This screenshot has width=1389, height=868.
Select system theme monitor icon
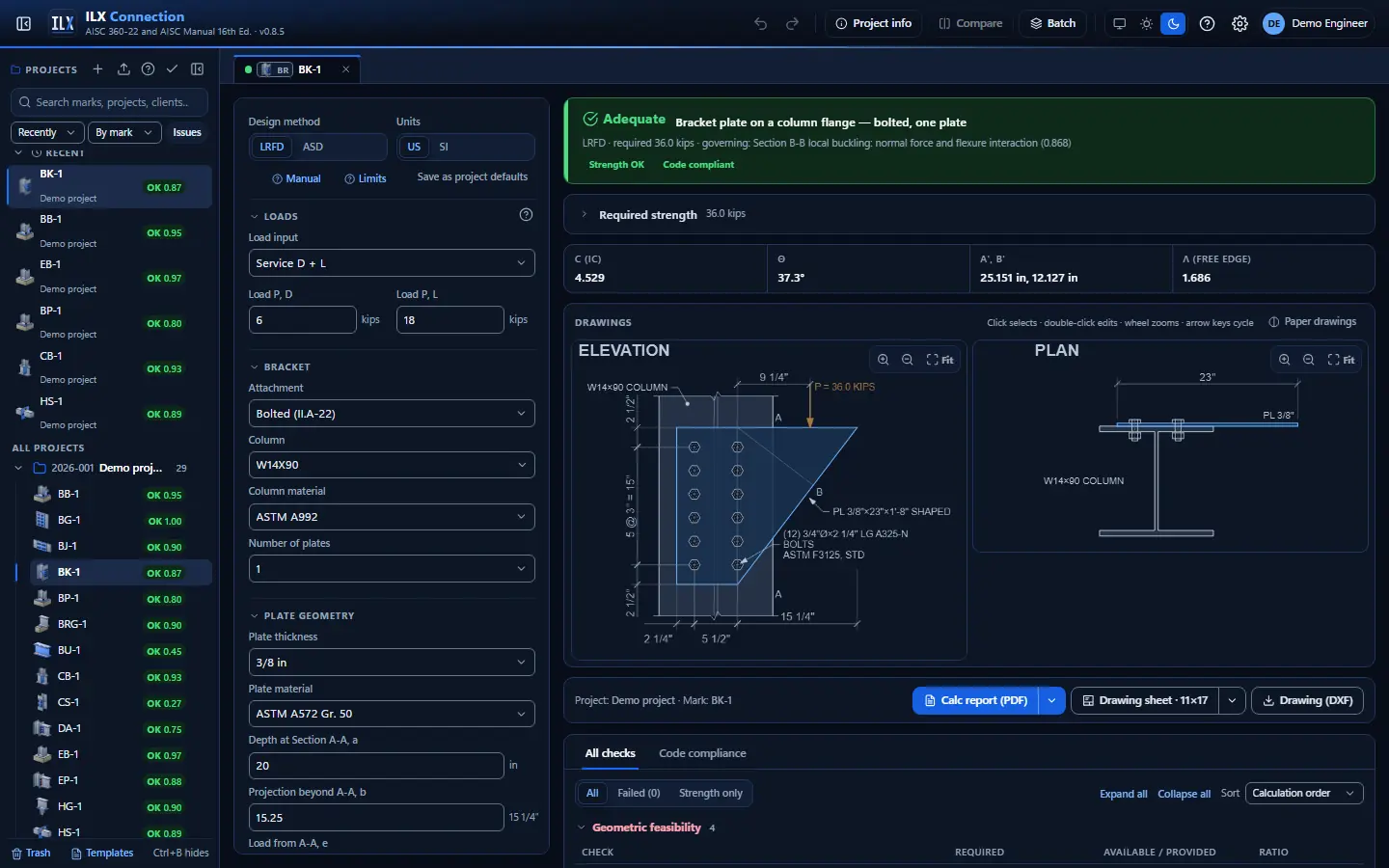click(x=1119, y=23)
